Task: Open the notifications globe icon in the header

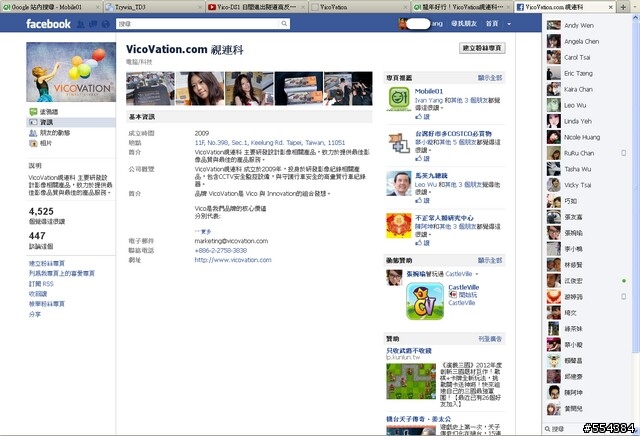Action: tap(106, 24)
